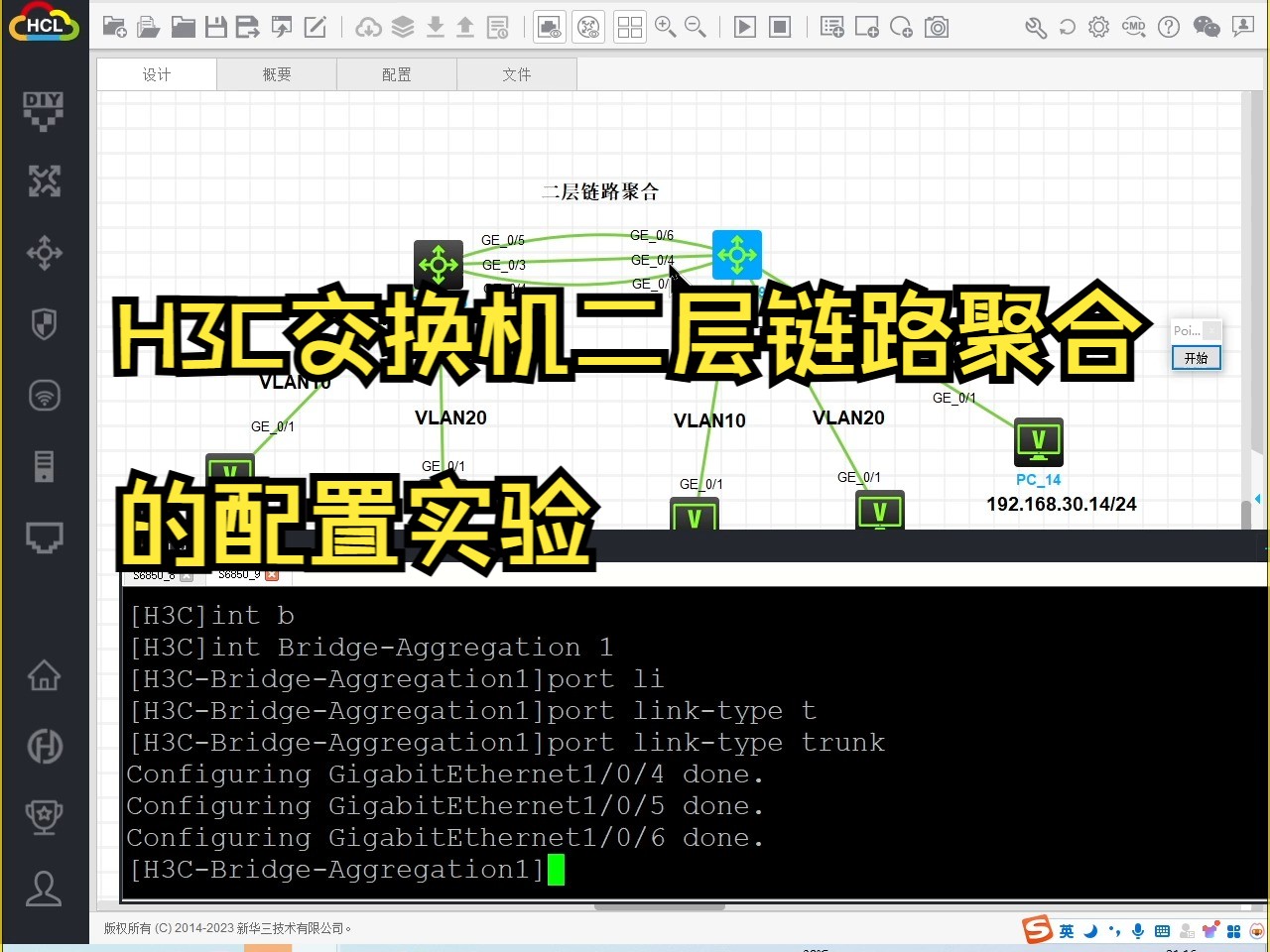Click the save project icon in toolbar
This screenshot has height=952, width=1270.
215,27
